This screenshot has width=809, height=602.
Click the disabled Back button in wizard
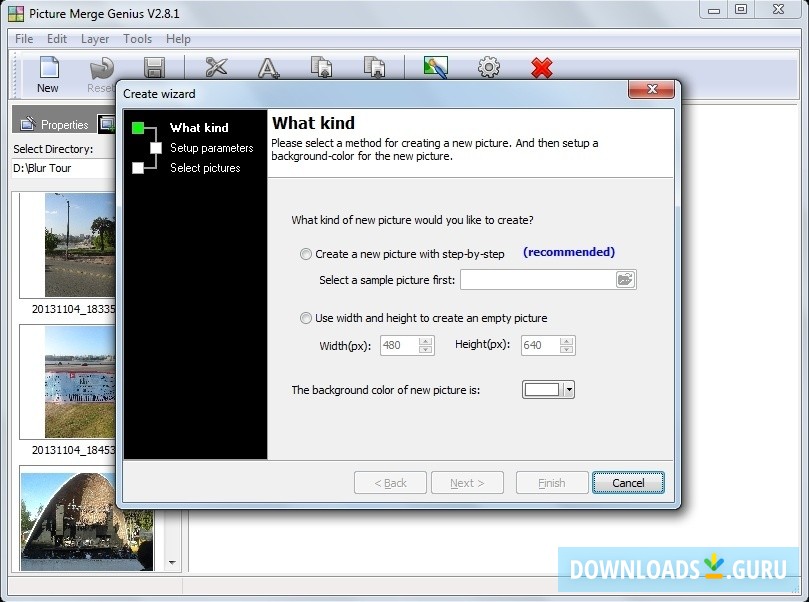(x=390, y=483)
